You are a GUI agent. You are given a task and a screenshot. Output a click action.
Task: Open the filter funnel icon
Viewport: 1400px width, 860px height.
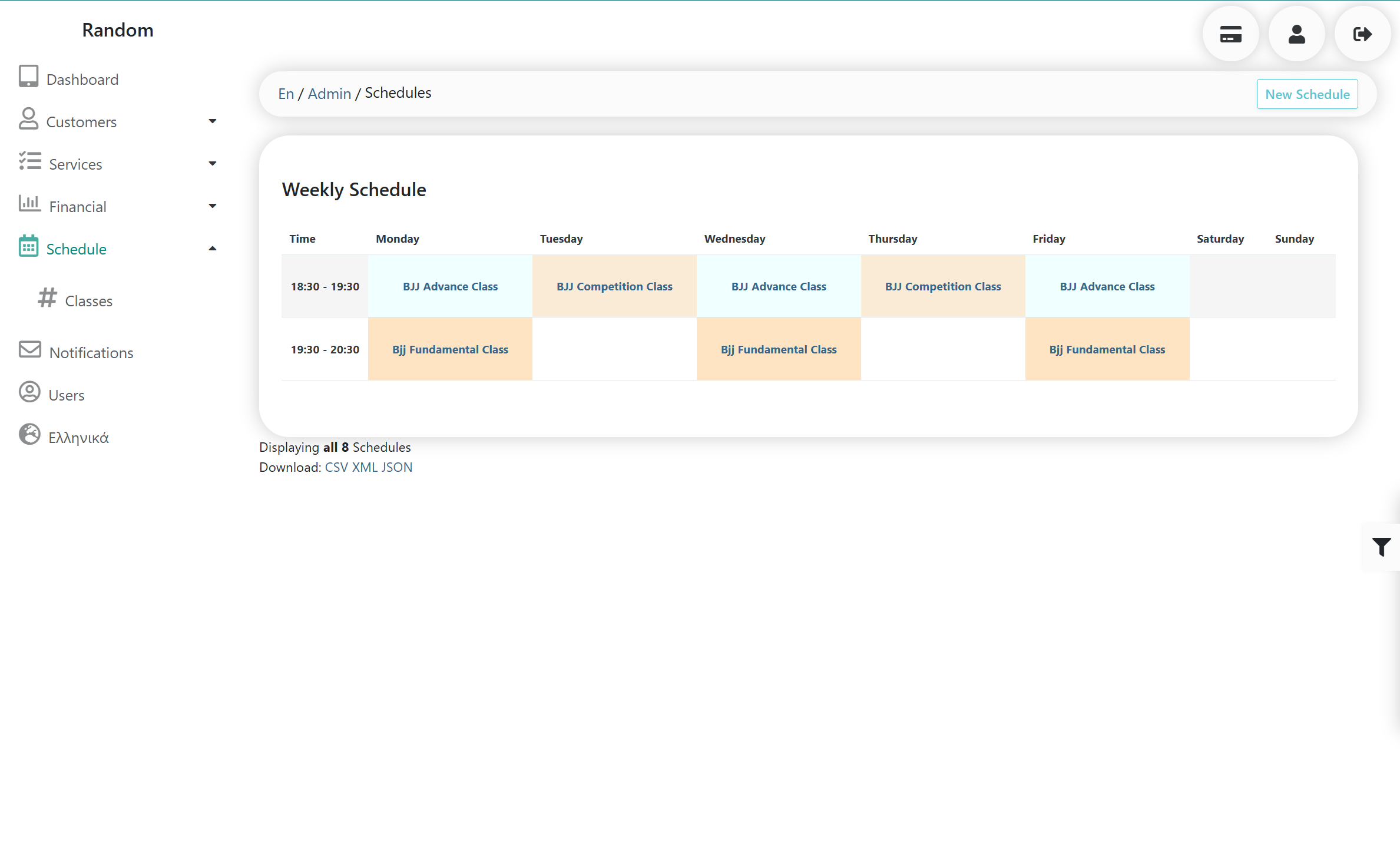click(1381, 547)
